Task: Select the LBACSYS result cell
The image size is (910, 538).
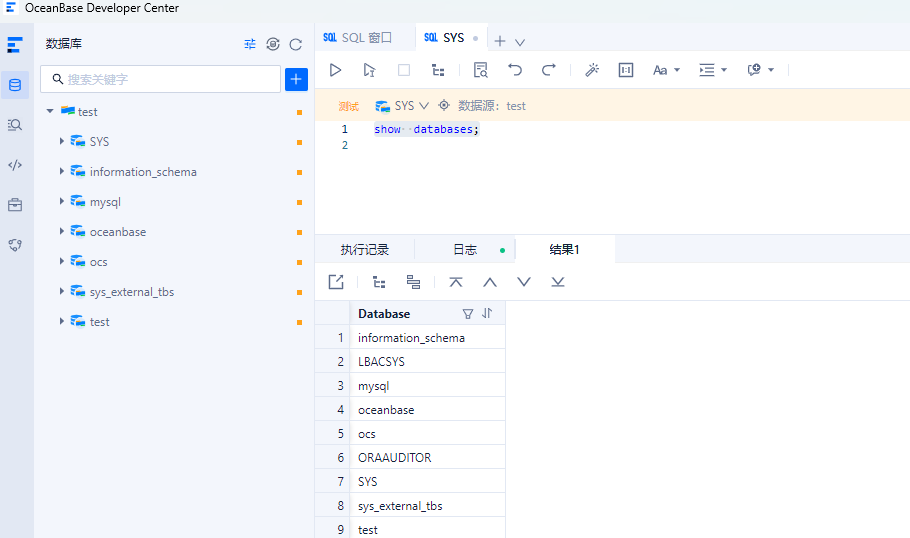Action: point(428,362)
